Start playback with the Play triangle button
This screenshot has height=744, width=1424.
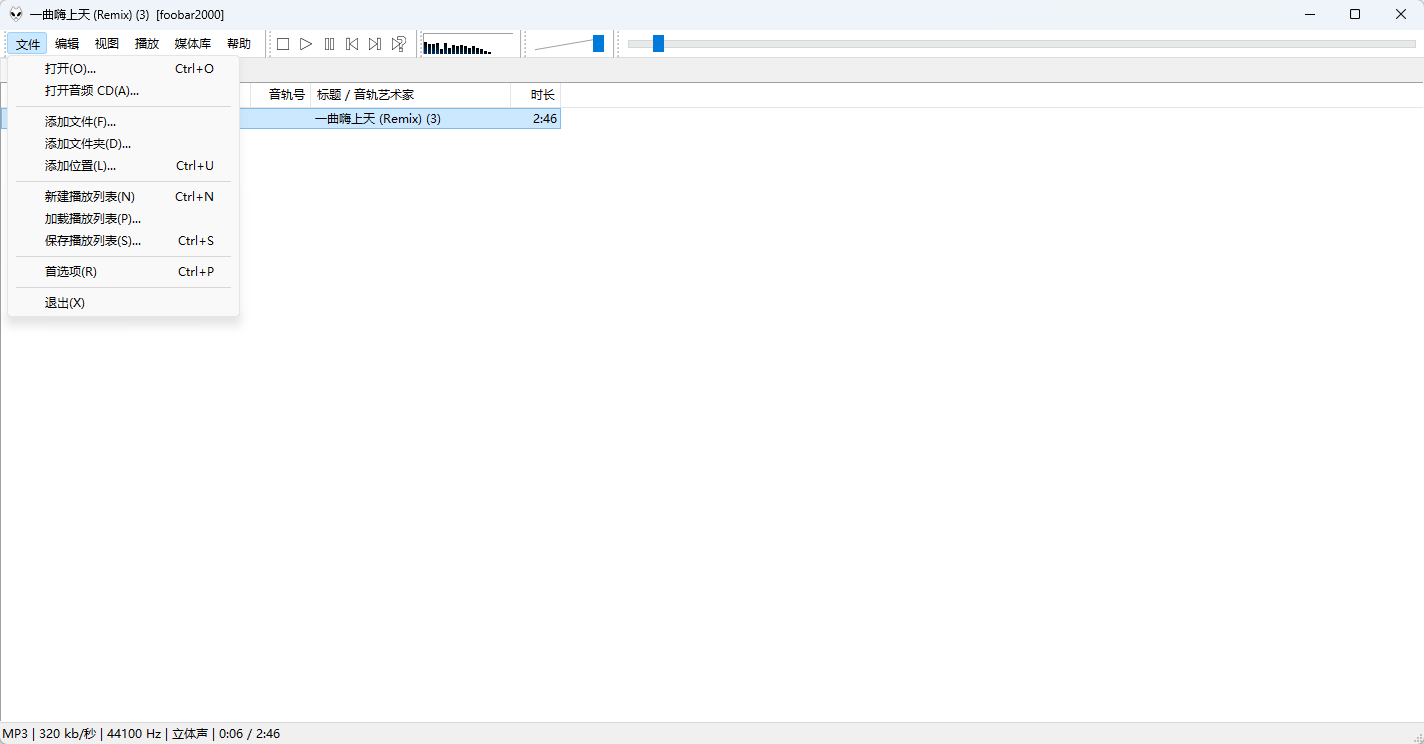click(306, 44)
